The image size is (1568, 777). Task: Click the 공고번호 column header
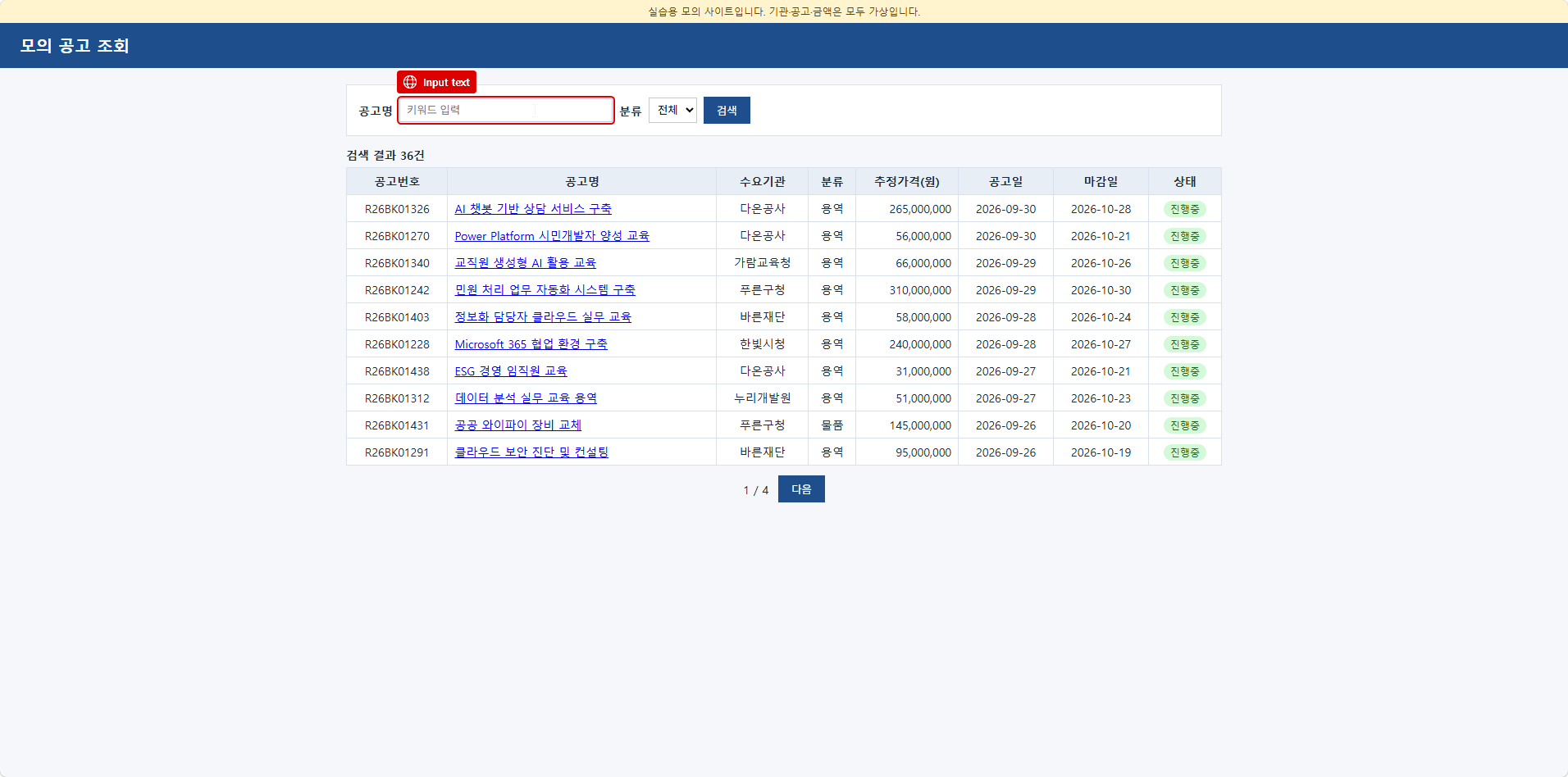point(397,181)
